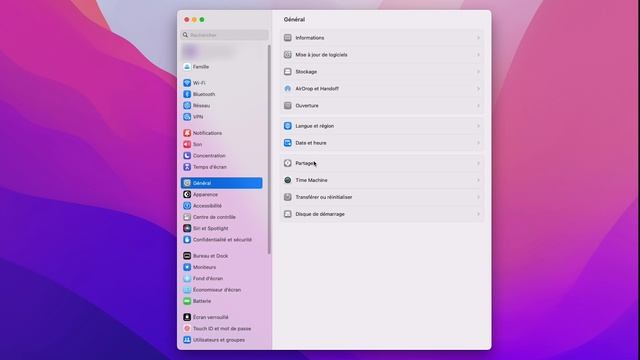Open the Ouverture row chevron
The height and width of the screenshot is (360, 640).
(x=478, y=106)
